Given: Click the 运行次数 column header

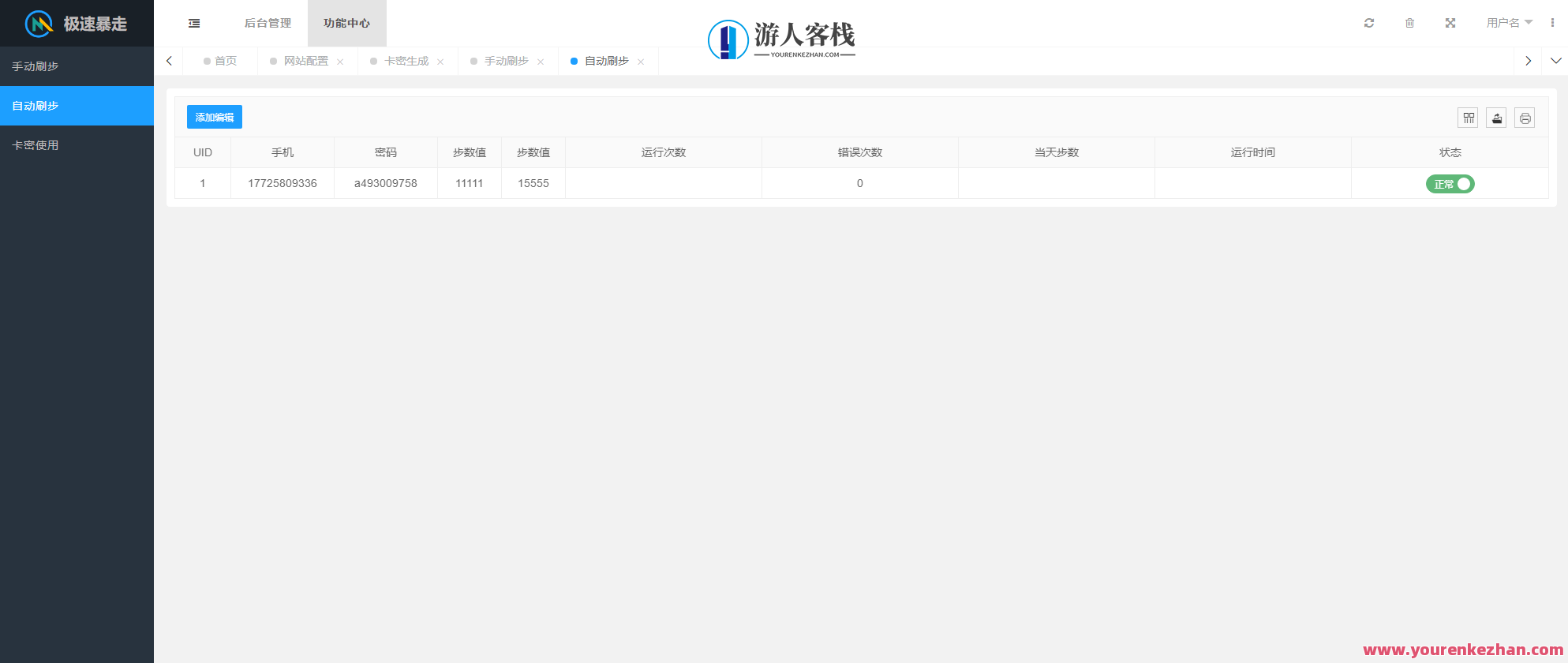Looking at the screenshot, I should 664,152.
